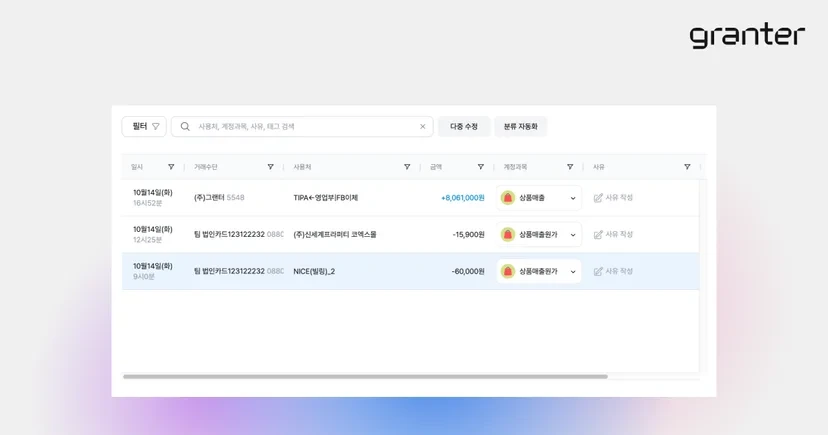Click the -60,000원 amount
The image size is (828, 435).
[x=468, y=271]
